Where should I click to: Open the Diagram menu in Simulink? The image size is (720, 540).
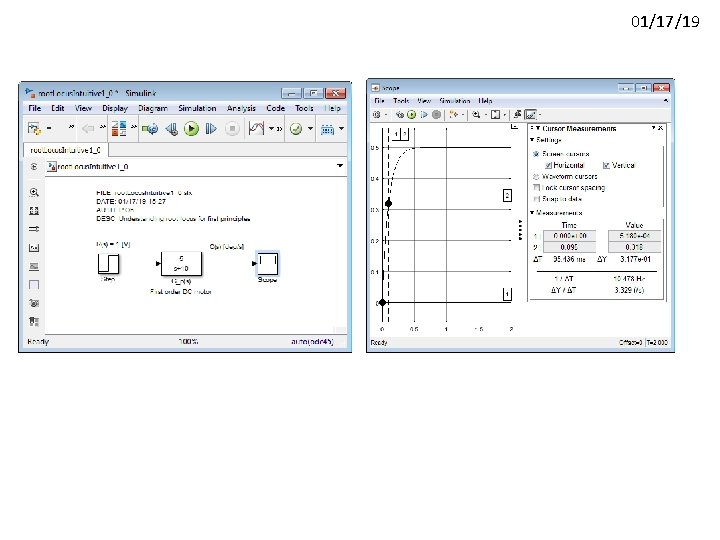point(153,108)
